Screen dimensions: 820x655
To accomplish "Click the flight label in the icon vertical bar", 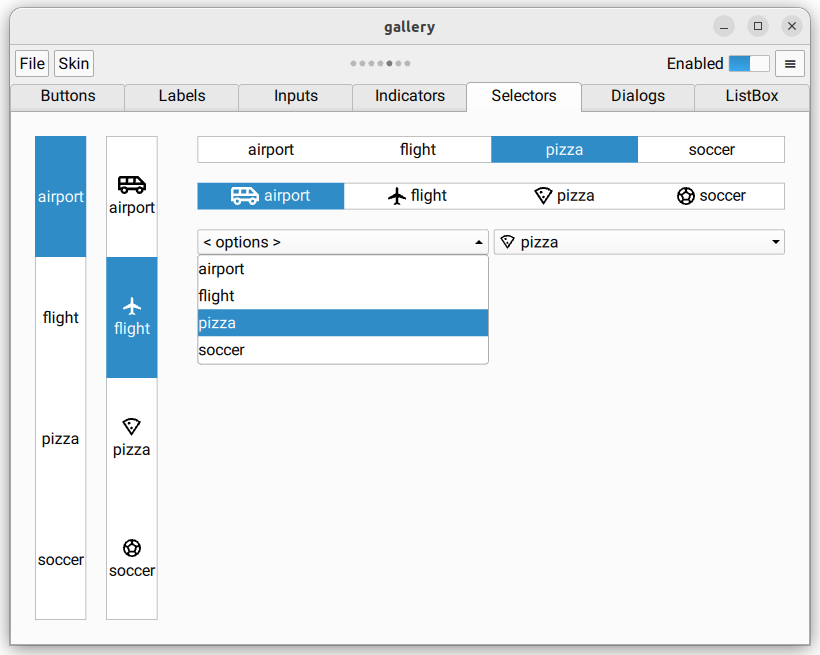I will point(132,329).
